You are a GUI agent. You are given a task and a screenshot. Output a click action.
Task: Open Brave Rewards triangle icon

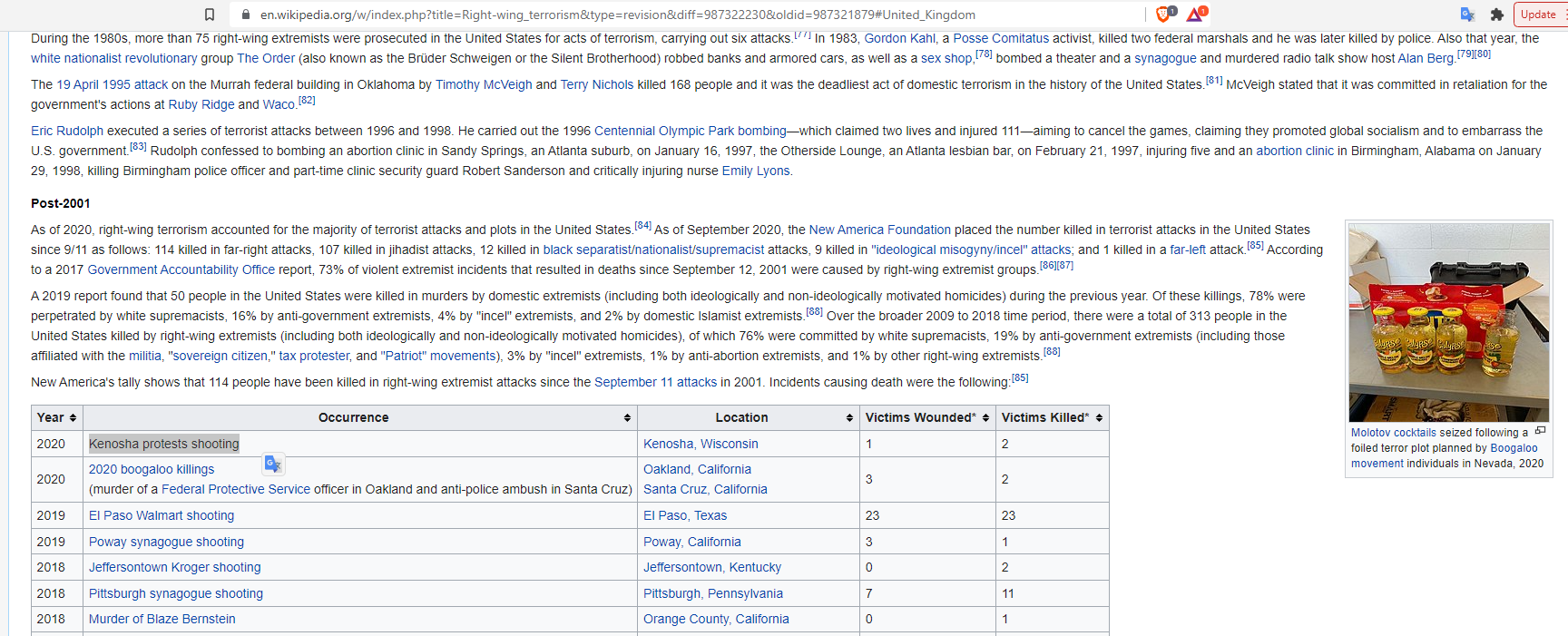[1196, 14]
